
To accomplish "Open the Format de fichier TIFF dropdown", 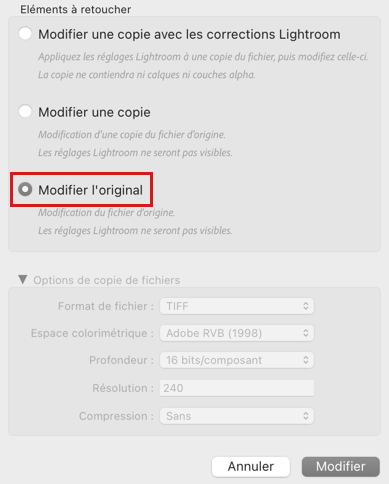I will (x=237, y=306).
